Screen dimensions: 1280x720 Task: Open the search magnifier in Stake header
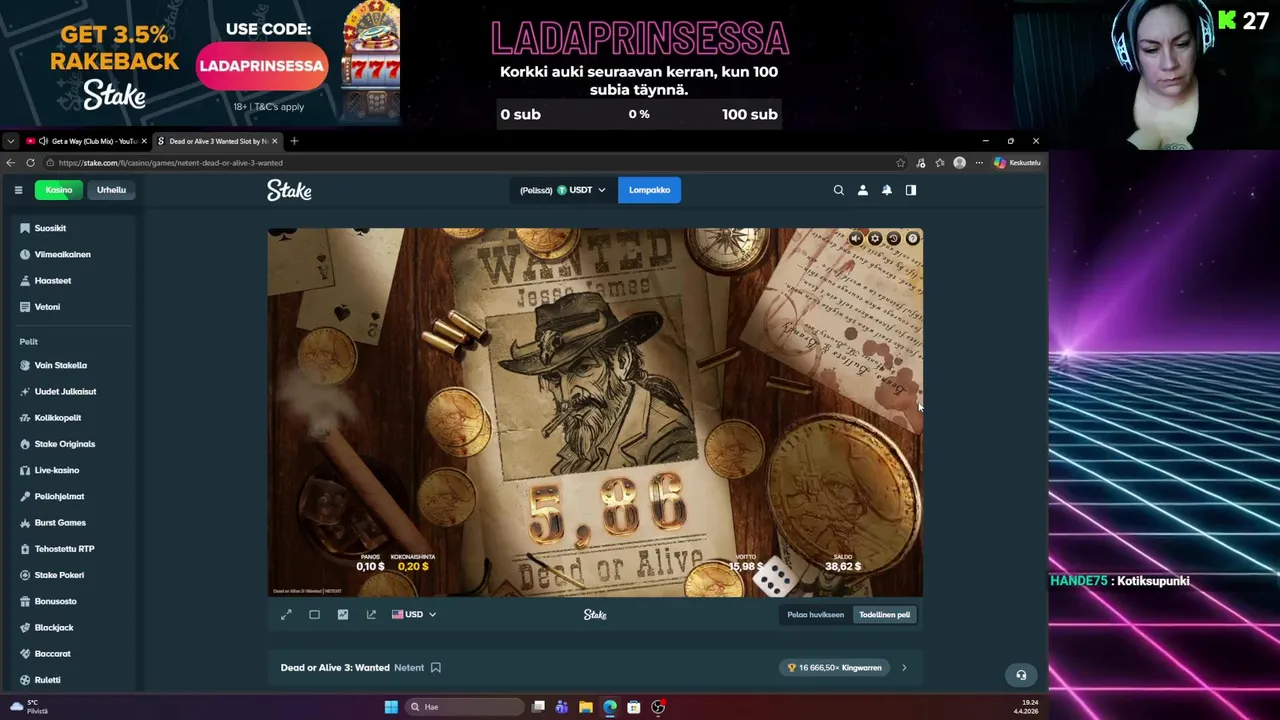[839, 190]
